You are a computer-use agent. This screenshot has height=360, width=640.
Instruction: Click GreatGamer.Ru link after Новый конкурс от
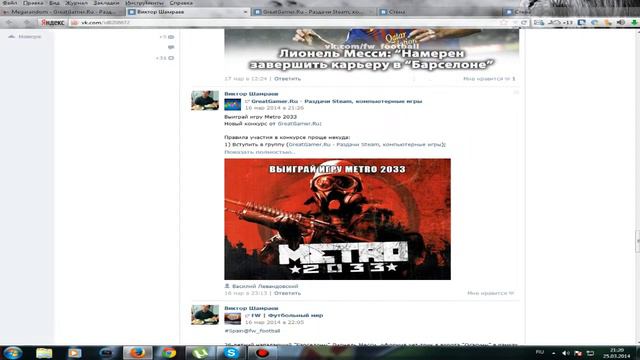pyautogui.click(x=299, y=124)
